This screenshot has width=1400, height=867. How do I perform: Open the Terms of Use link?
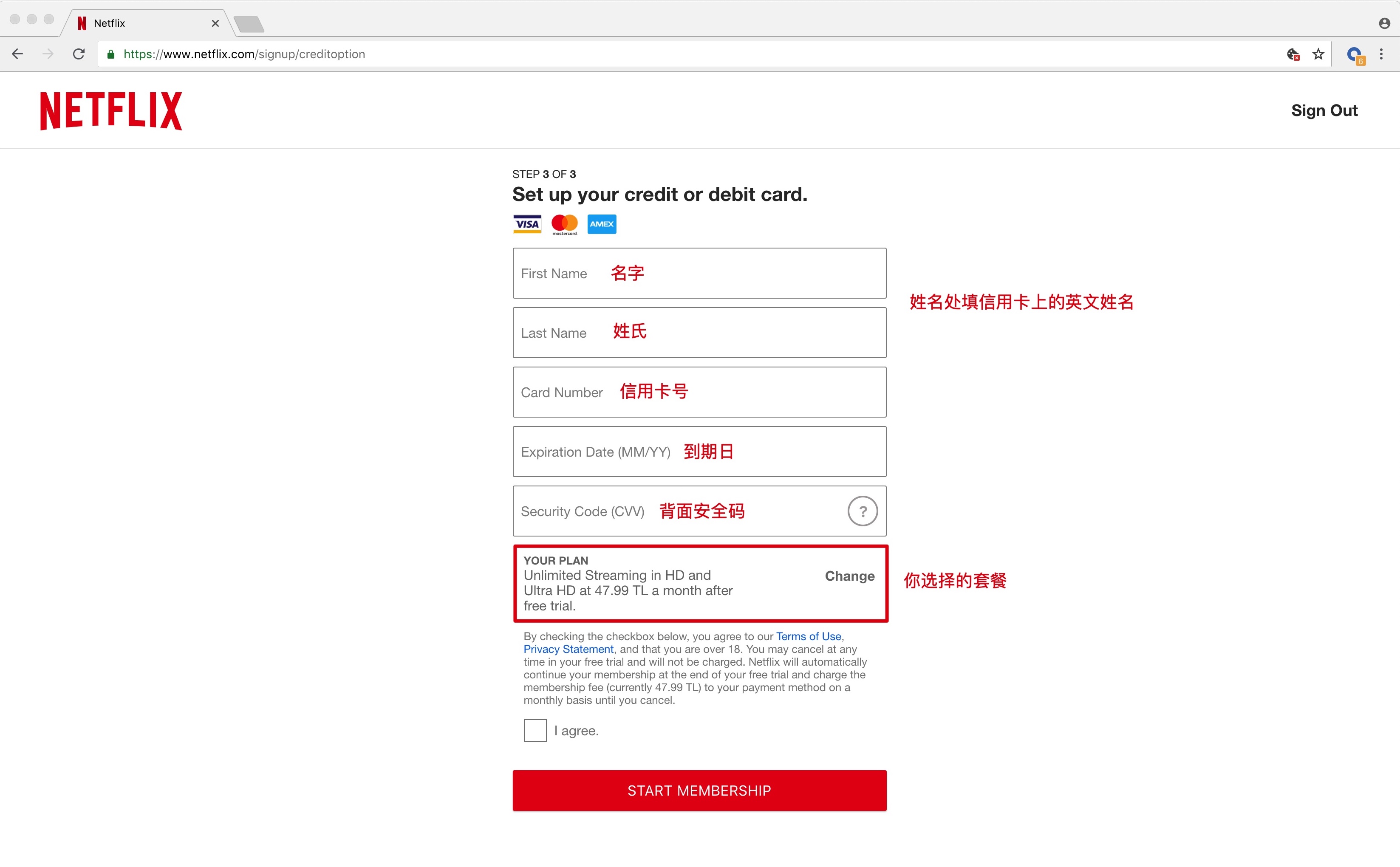[808, 636]
